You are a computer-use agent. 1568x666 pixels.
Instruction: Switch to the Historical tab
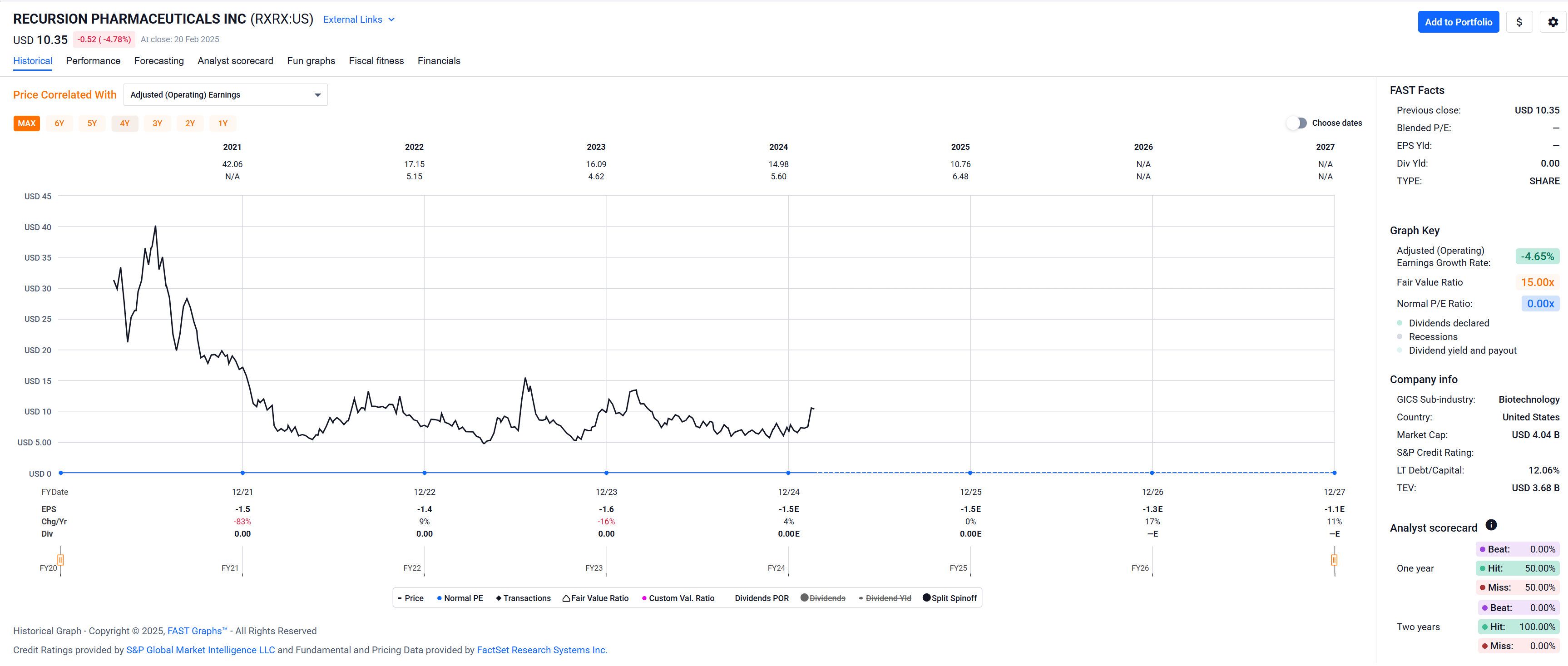[x=33, y=61]
